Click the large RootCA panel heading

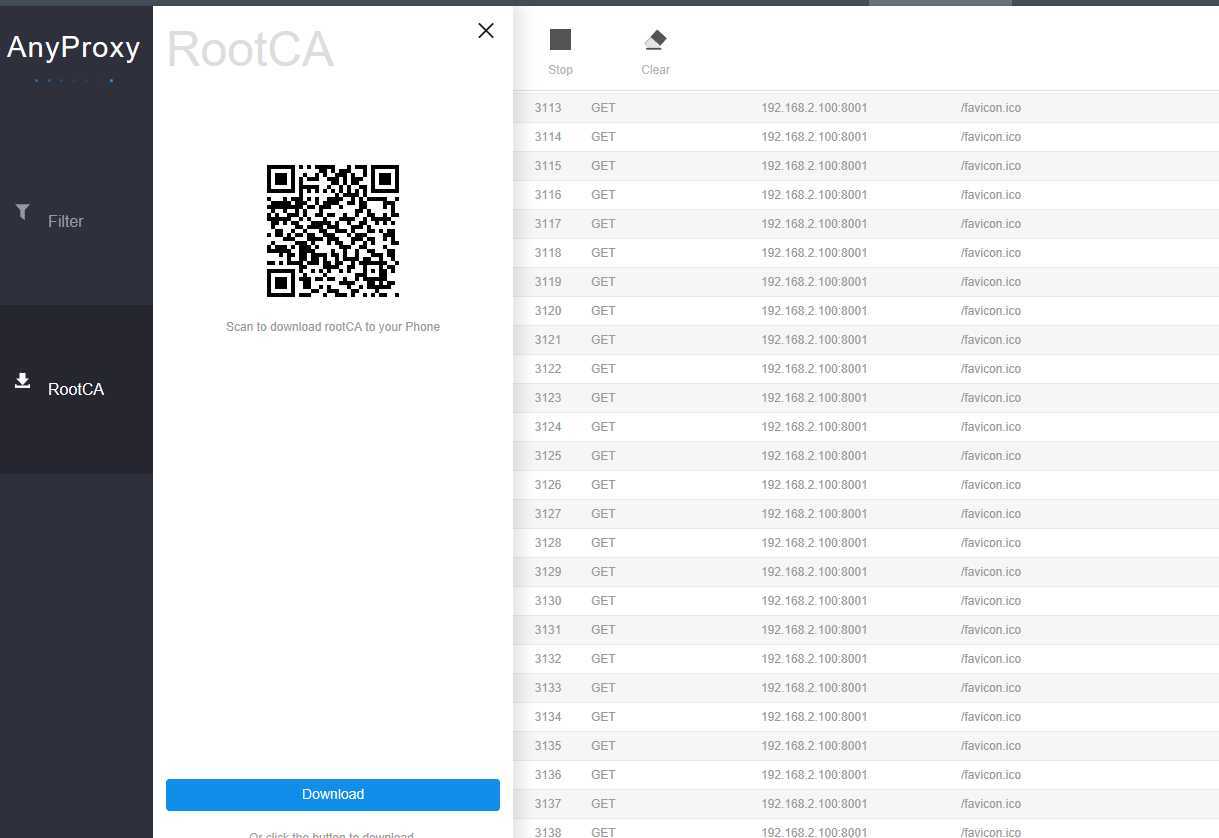point(250,49)
